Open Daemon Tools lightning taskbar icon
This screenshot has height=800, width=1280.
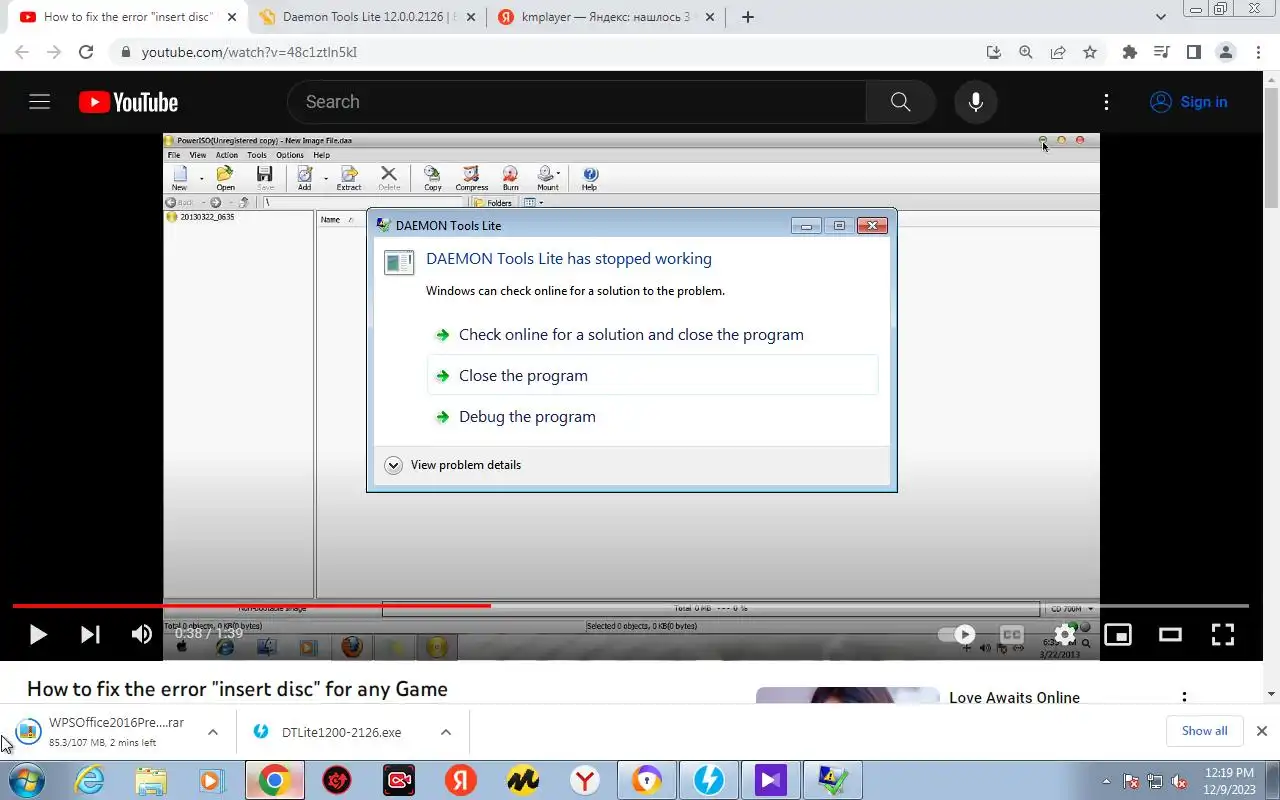(x=709, y=780)
